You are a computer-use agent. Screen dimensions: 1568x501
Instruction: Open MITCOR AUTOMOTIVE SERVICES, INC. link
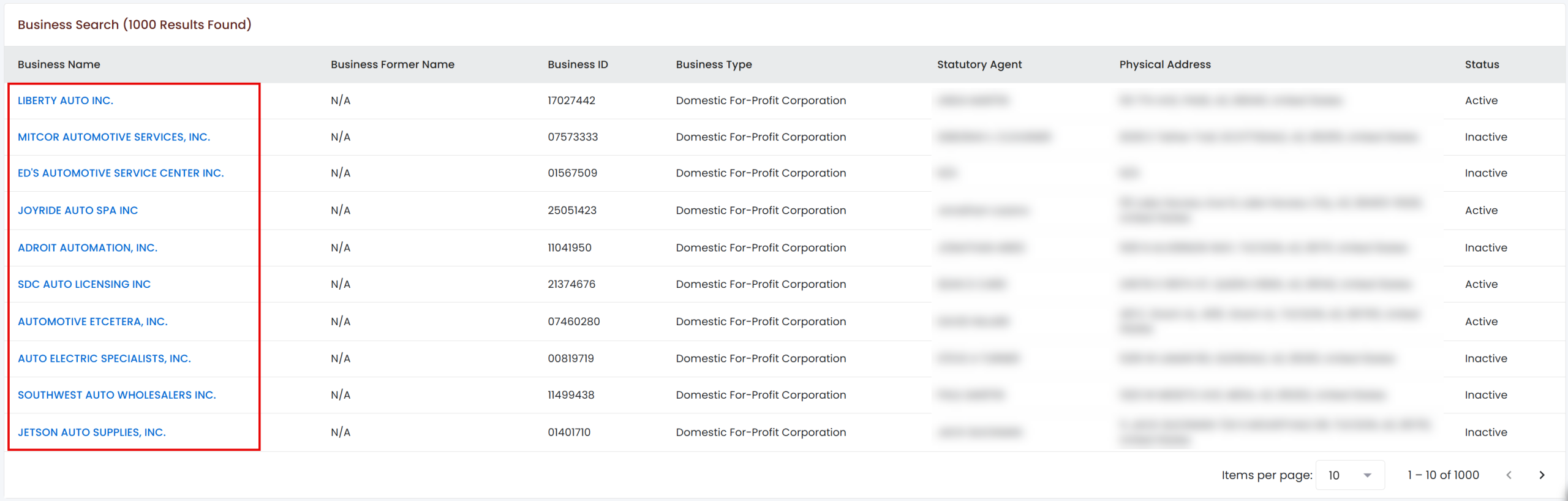tap(114, 137)
